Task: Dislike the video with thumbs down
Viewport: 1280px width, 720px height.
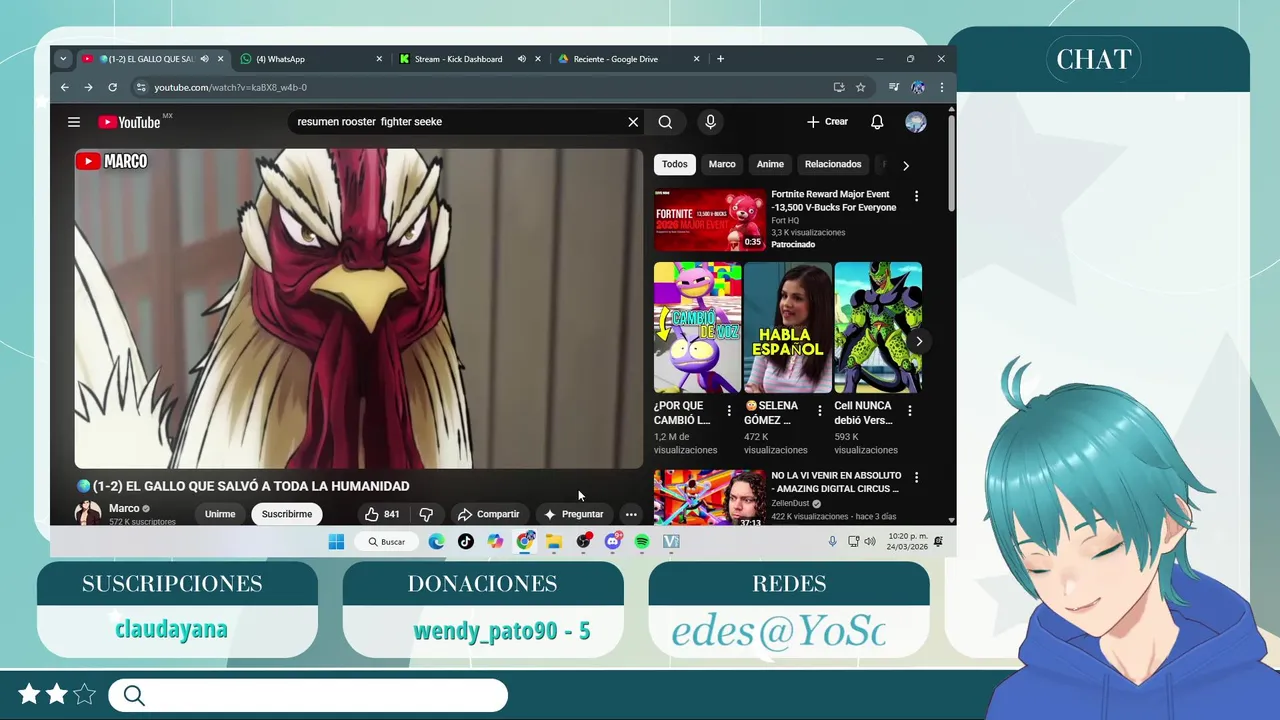Action: [426, 514]
